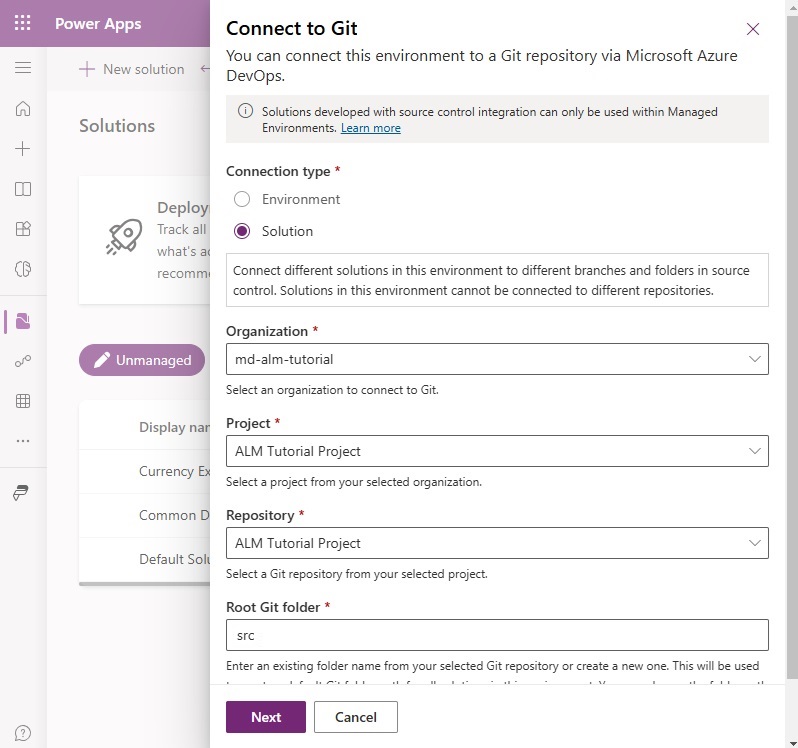The width and height of the screenshot is (798, 748).
Task: Click the panel's vertical scrollbar
Action: [792, 346]
